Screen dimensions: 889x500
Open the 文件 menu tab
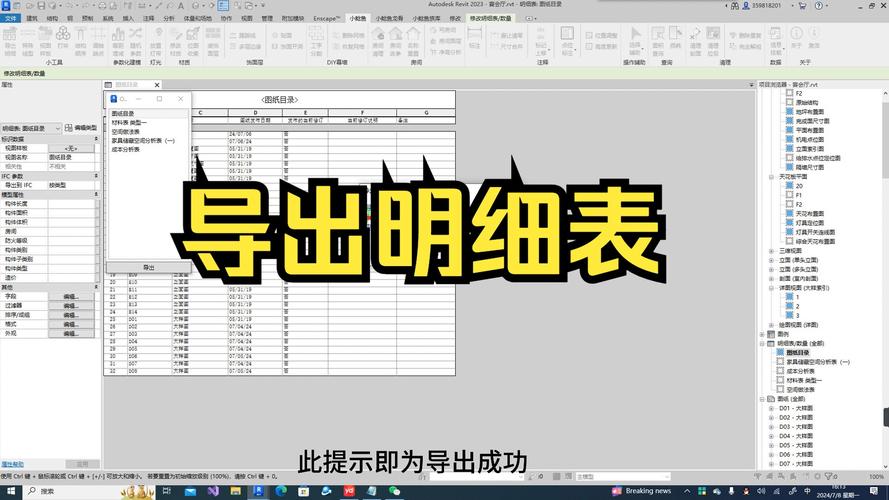(10, 18)
